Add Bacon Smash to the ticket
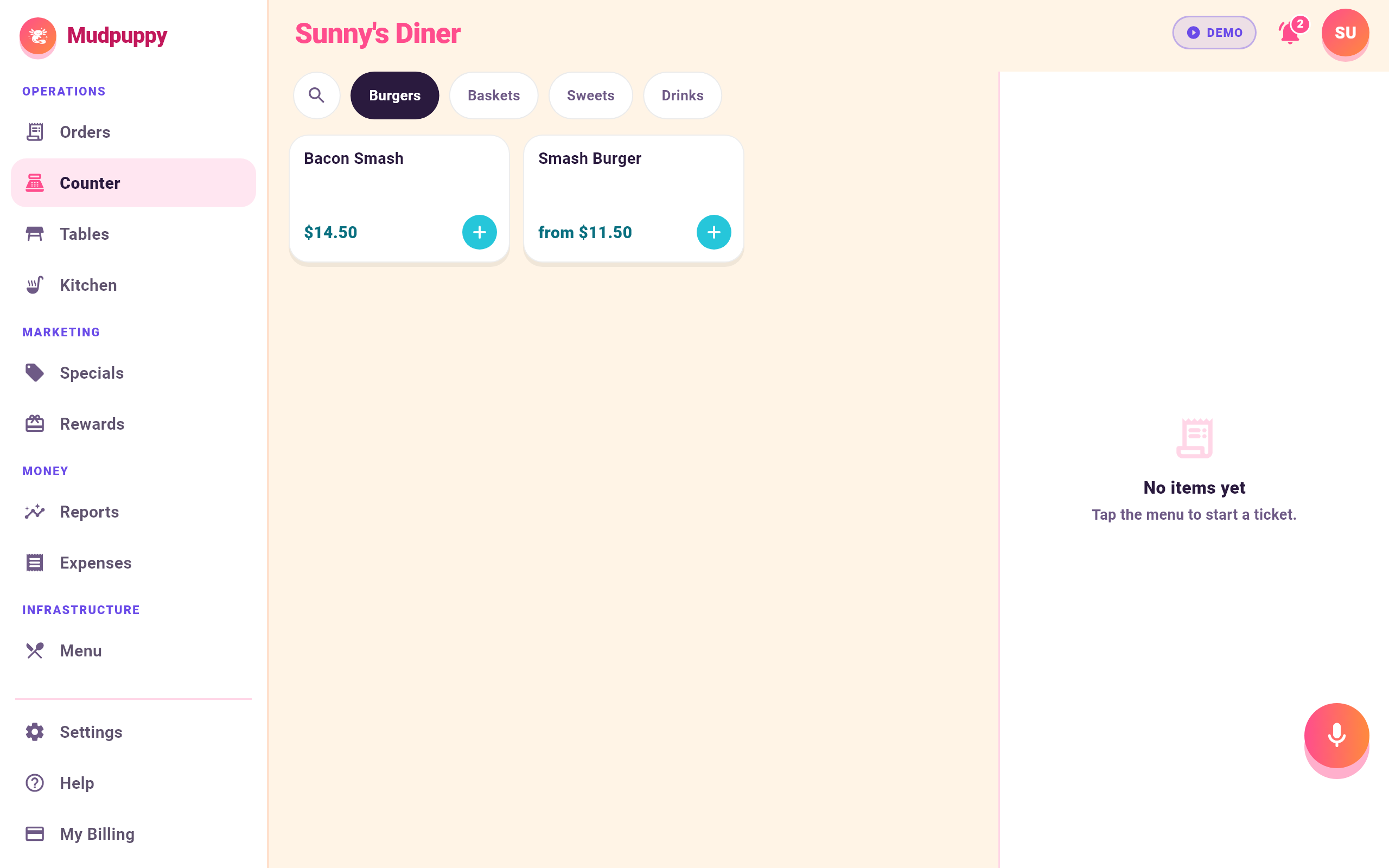The image size is (1389, 868). click(x=479, y=232)
